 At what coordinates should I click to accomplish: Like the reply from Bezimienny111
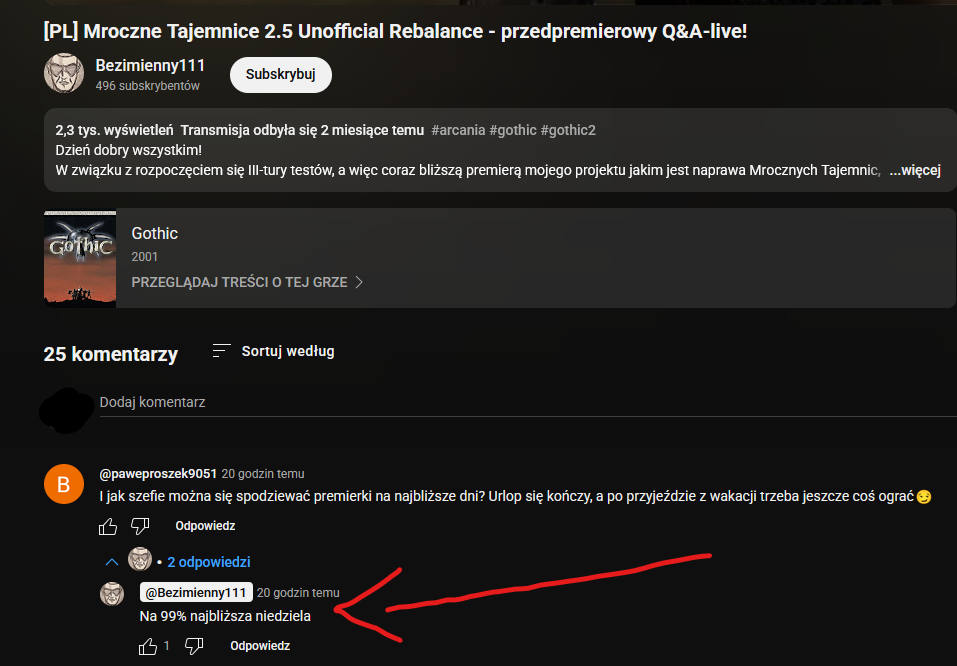tap(149, 646)
